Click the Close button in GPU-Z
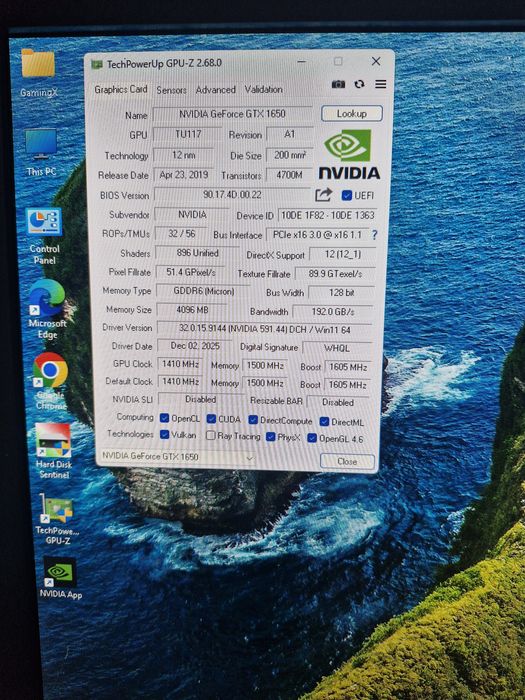 pyautogui.click(x=347, y=461)
